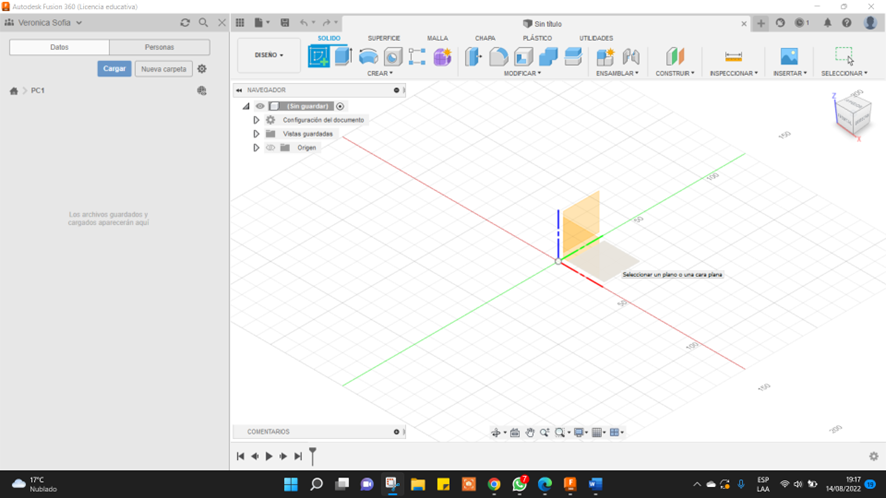Select the Revolve tool

368,57
